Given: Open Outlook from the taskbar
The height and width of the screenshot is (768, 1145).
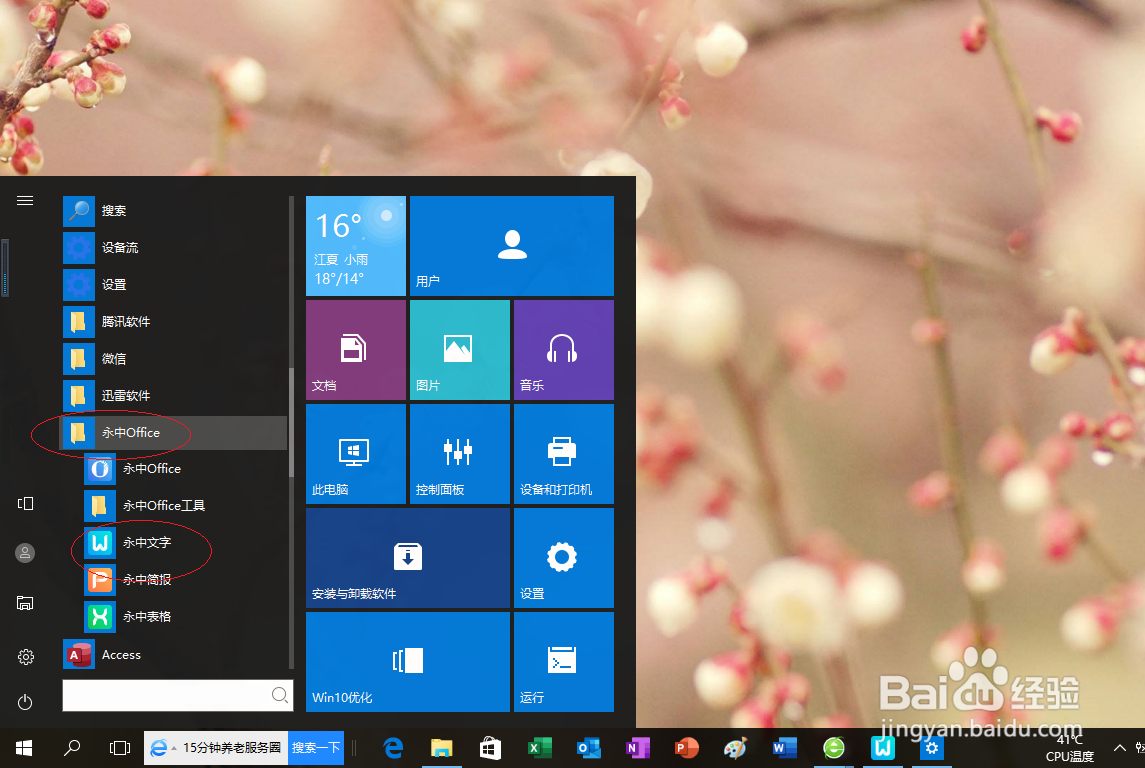Looking at the screenshot, I should point(588,748).
